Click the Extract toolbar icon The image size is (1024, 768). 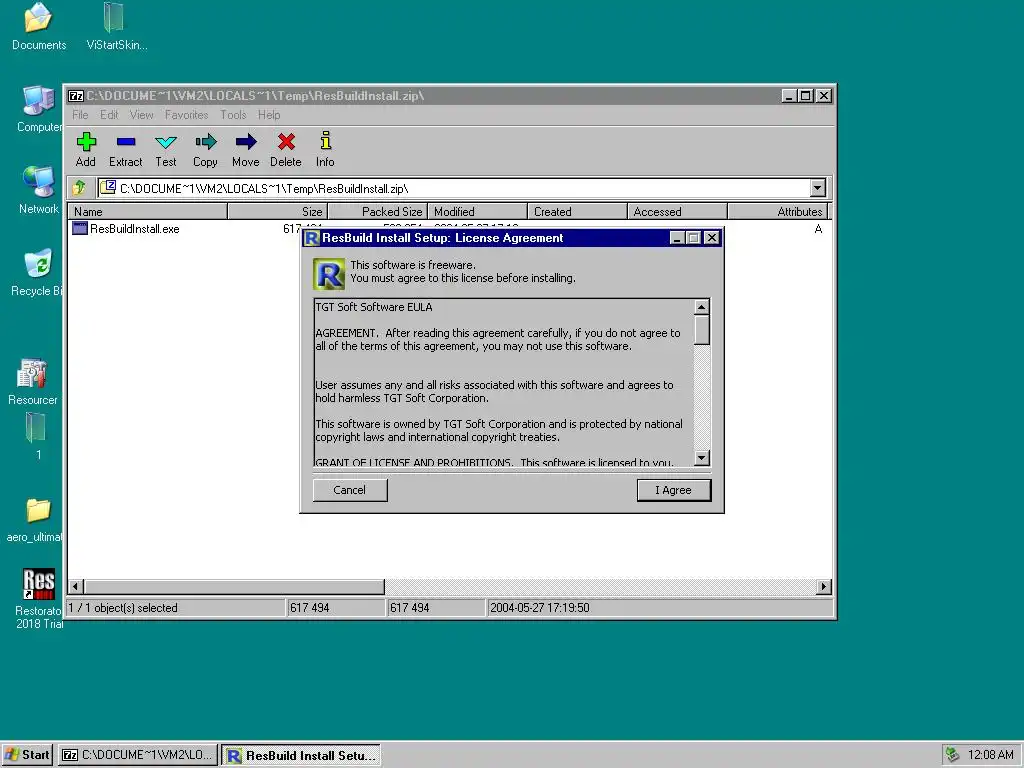pyautogui.click(x=125, y=142)
